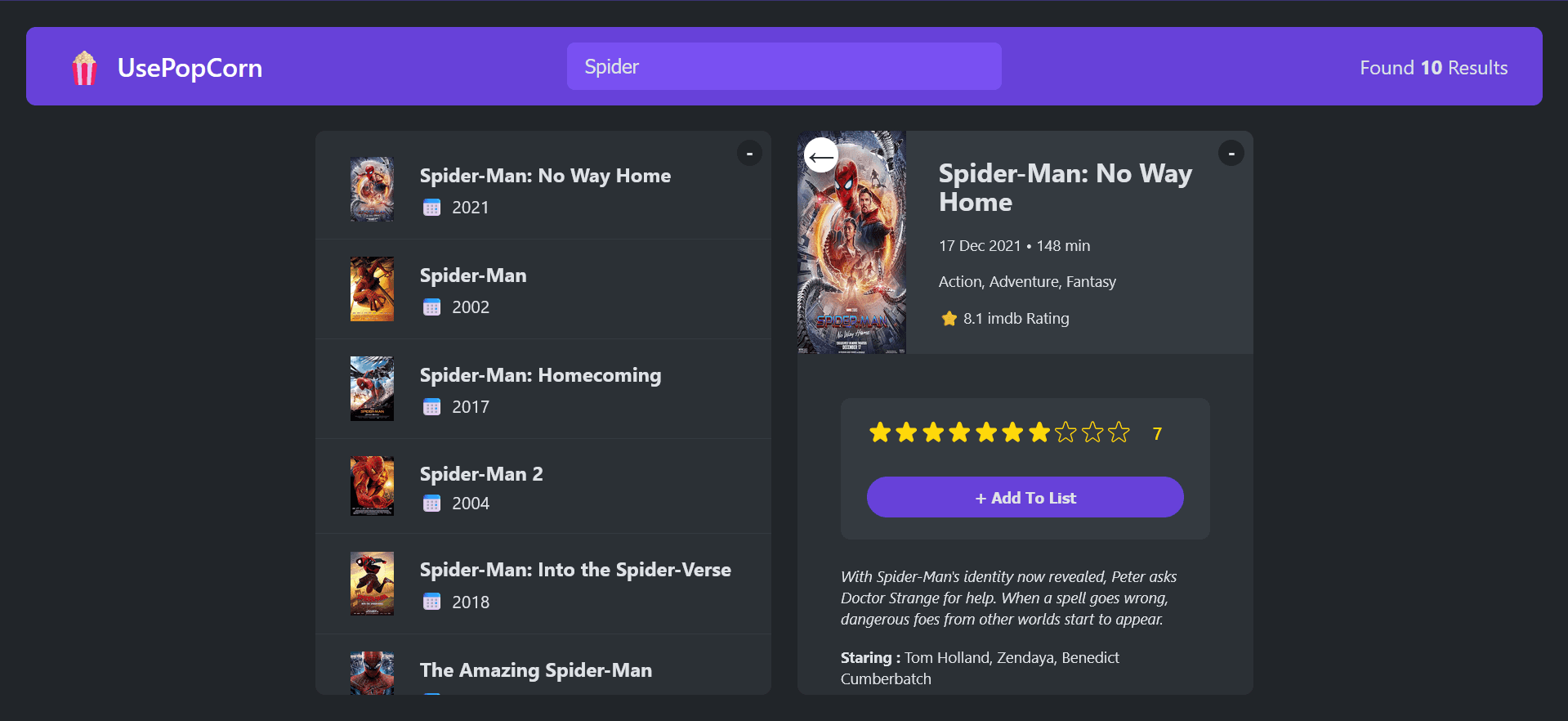The image size is (1568, 721).
Task: Click the third rating star
Action: click(933, 432)
